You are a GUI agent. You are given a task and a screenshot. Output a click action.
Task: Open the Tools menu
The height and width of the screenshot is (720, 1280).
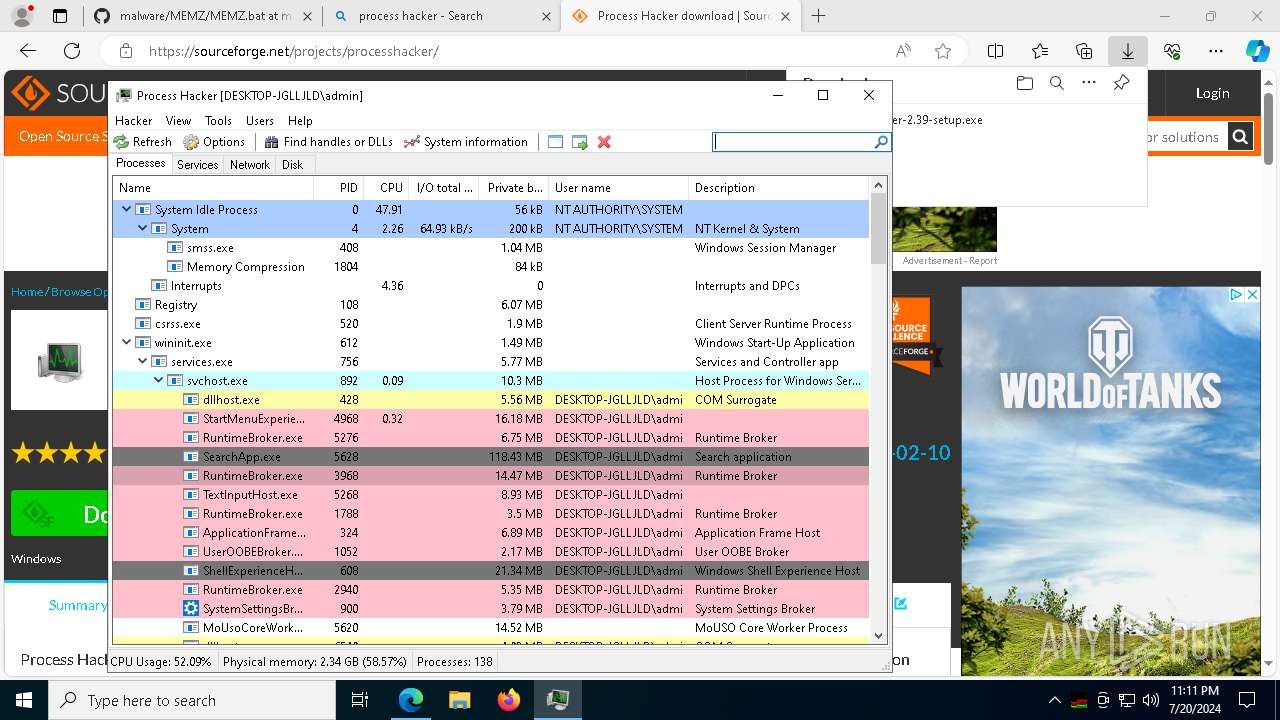218,120
